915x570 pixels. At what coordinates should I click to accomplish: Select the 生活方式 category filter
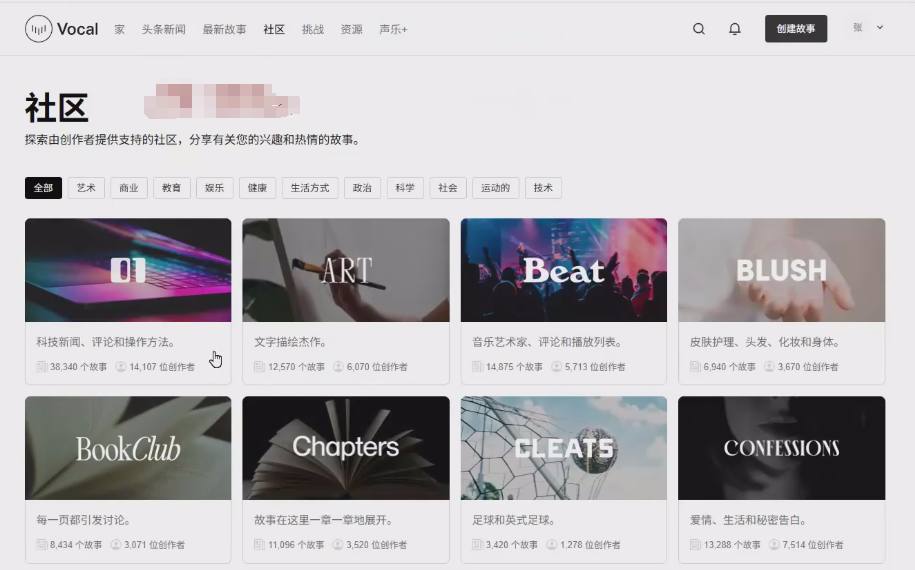310,188
